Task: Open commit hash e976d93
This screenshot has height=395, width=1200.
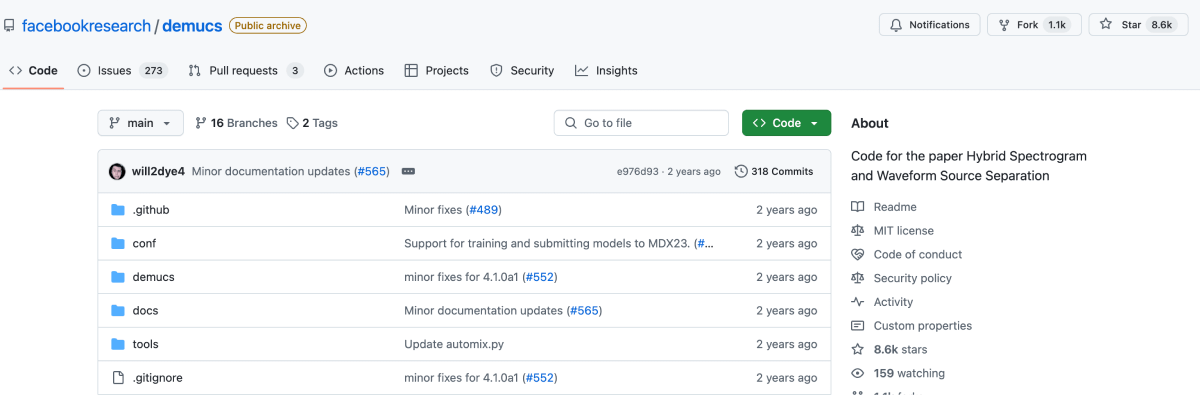Action: (x=638, y=172)
